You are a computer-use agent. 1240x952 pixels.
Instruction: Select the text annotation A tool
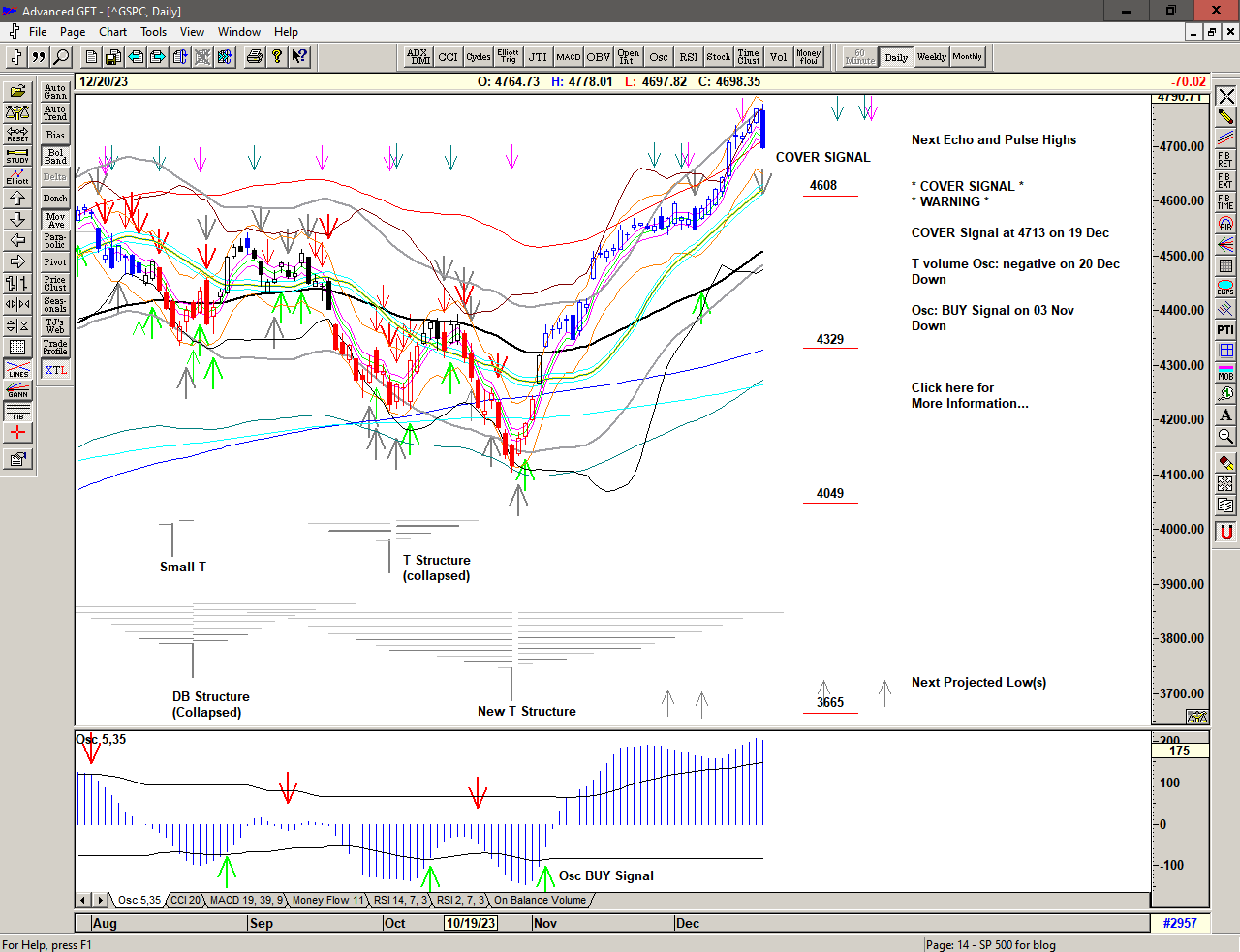pos(1225,415)
